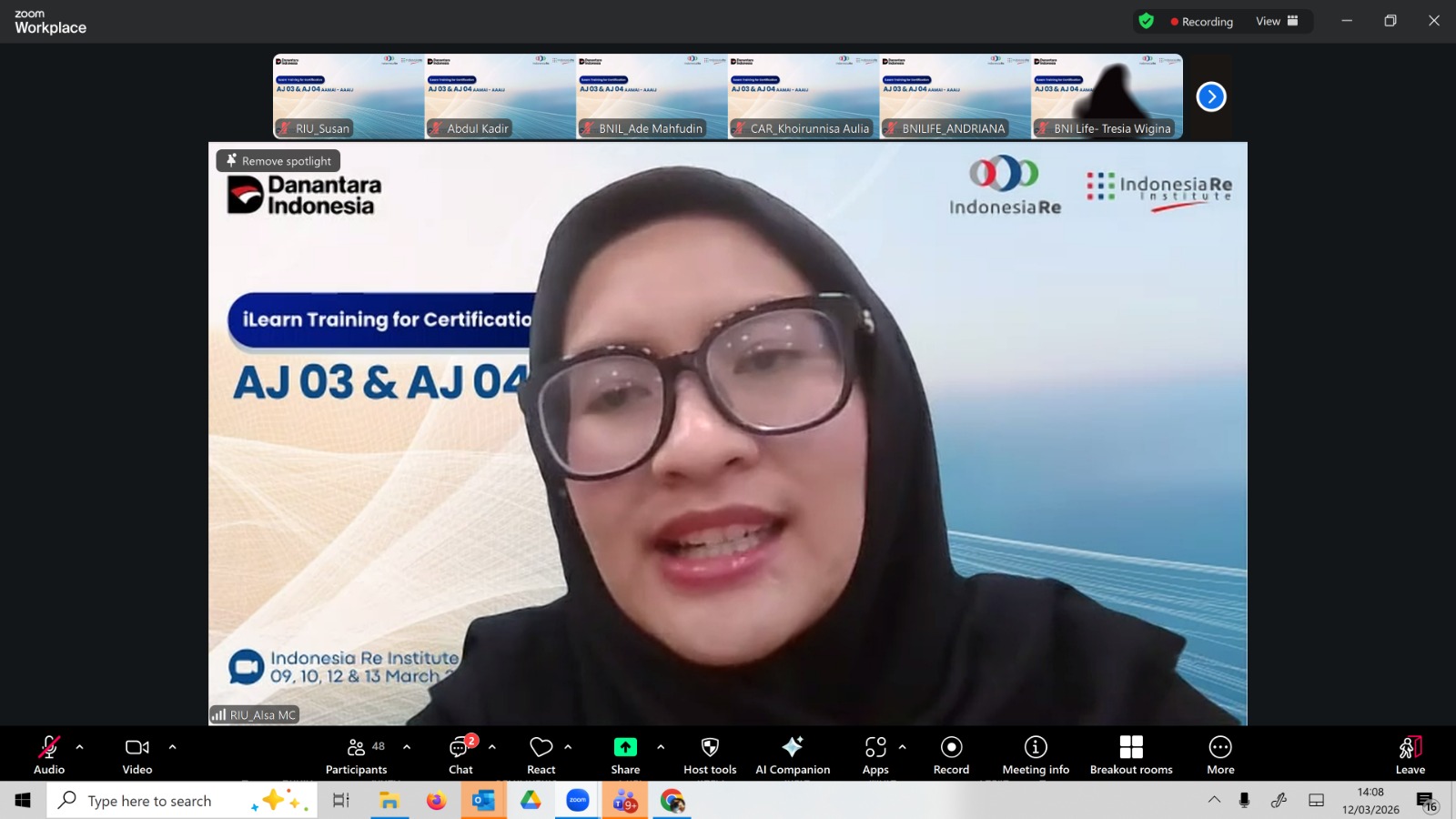1456x819 pixels.
Task: Expand video options arrow next to Video
Action: (x=173, y=747)
